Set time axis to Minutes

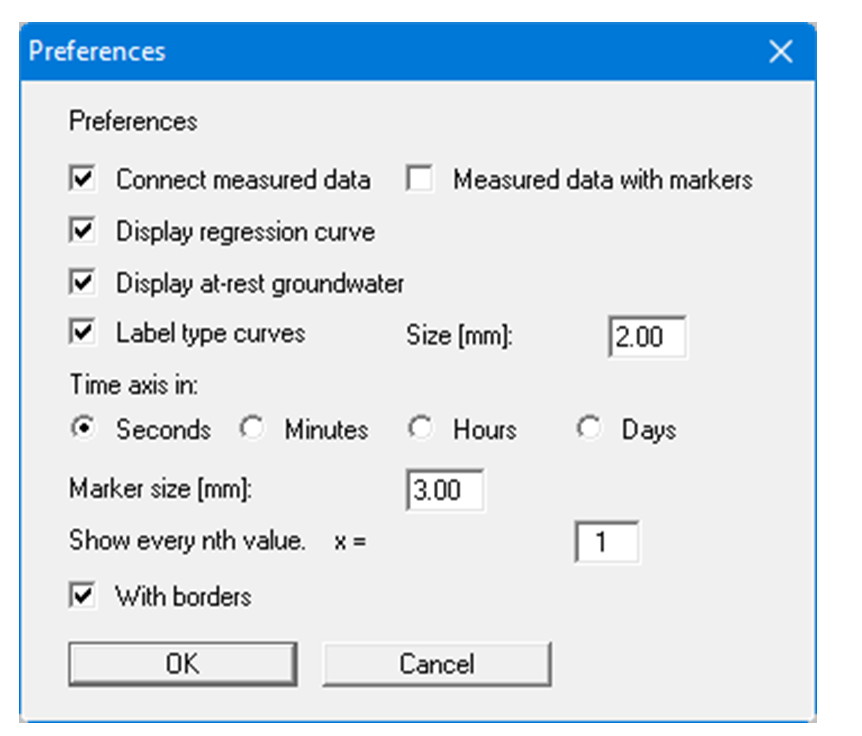pos(251,430)
